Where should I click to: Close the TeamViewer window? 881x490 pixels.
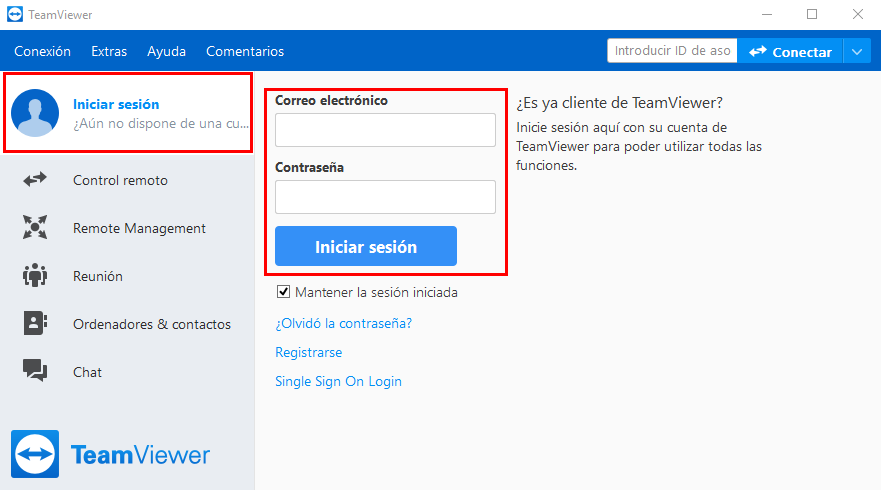(x=857, y=14)
